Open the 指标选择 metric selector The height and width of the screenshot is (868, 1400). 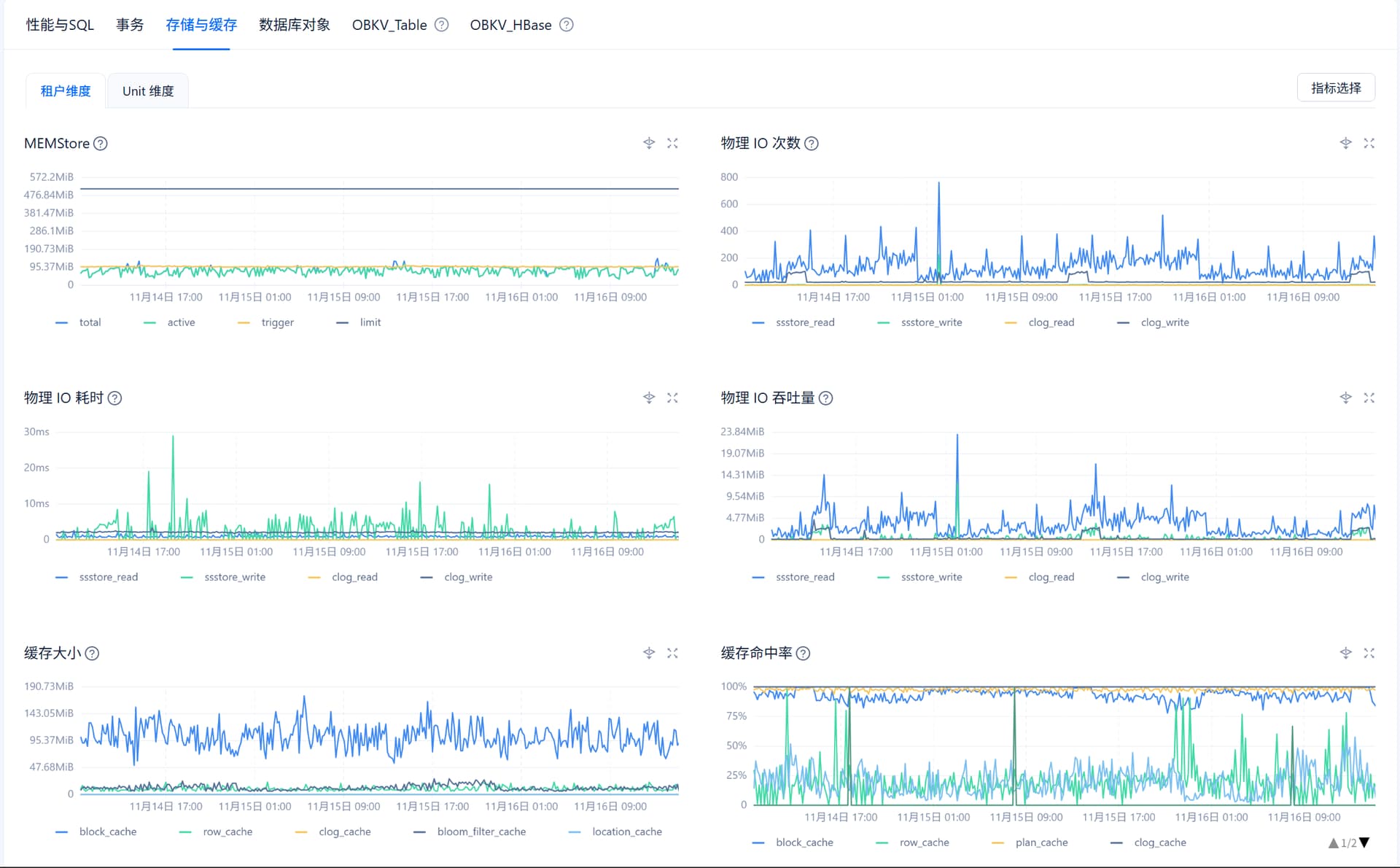(1335, 88)
